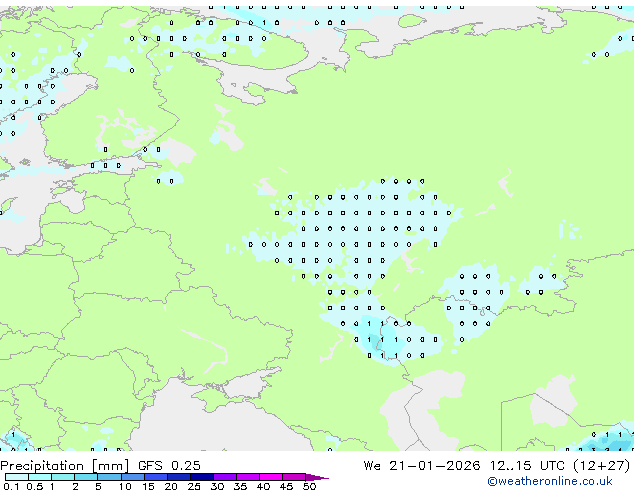Click the 25–30 mm dark blue swatch
The image size is (634, 490).
pos(201,477)
